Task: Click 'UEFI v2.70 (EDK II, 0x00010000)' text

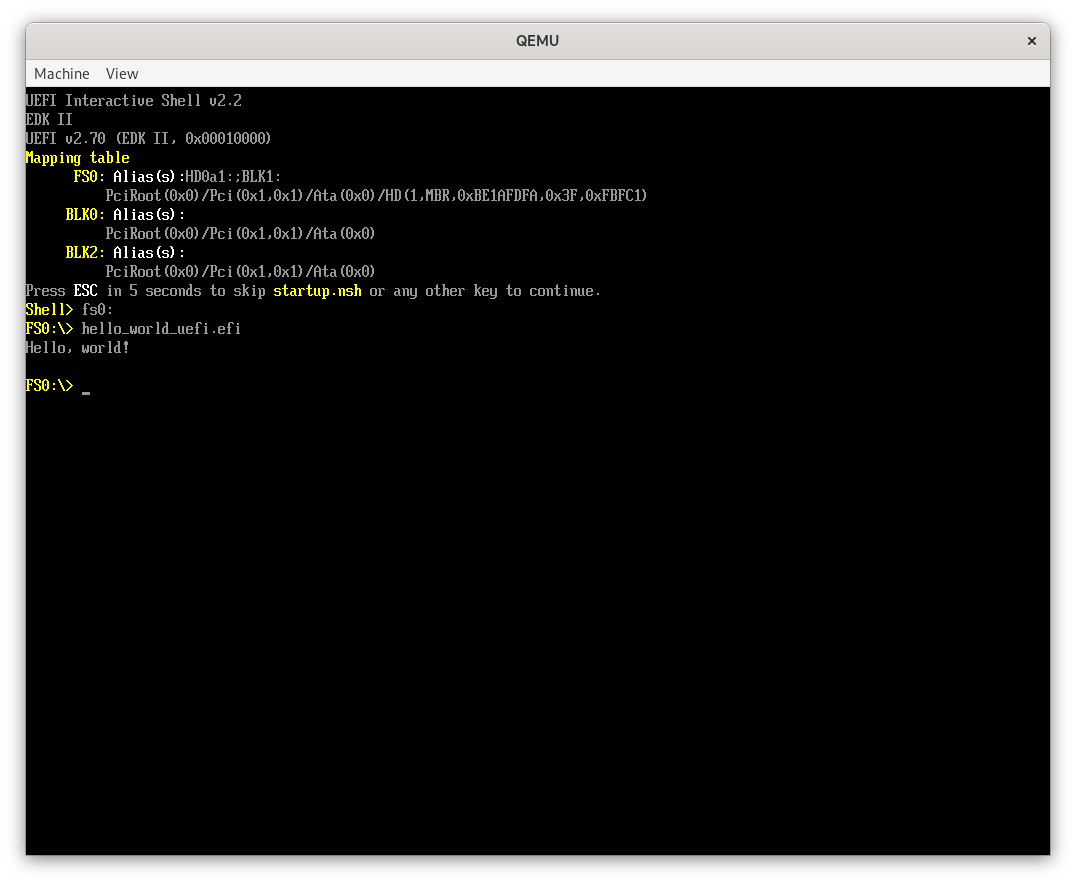Action: (148, 139)
